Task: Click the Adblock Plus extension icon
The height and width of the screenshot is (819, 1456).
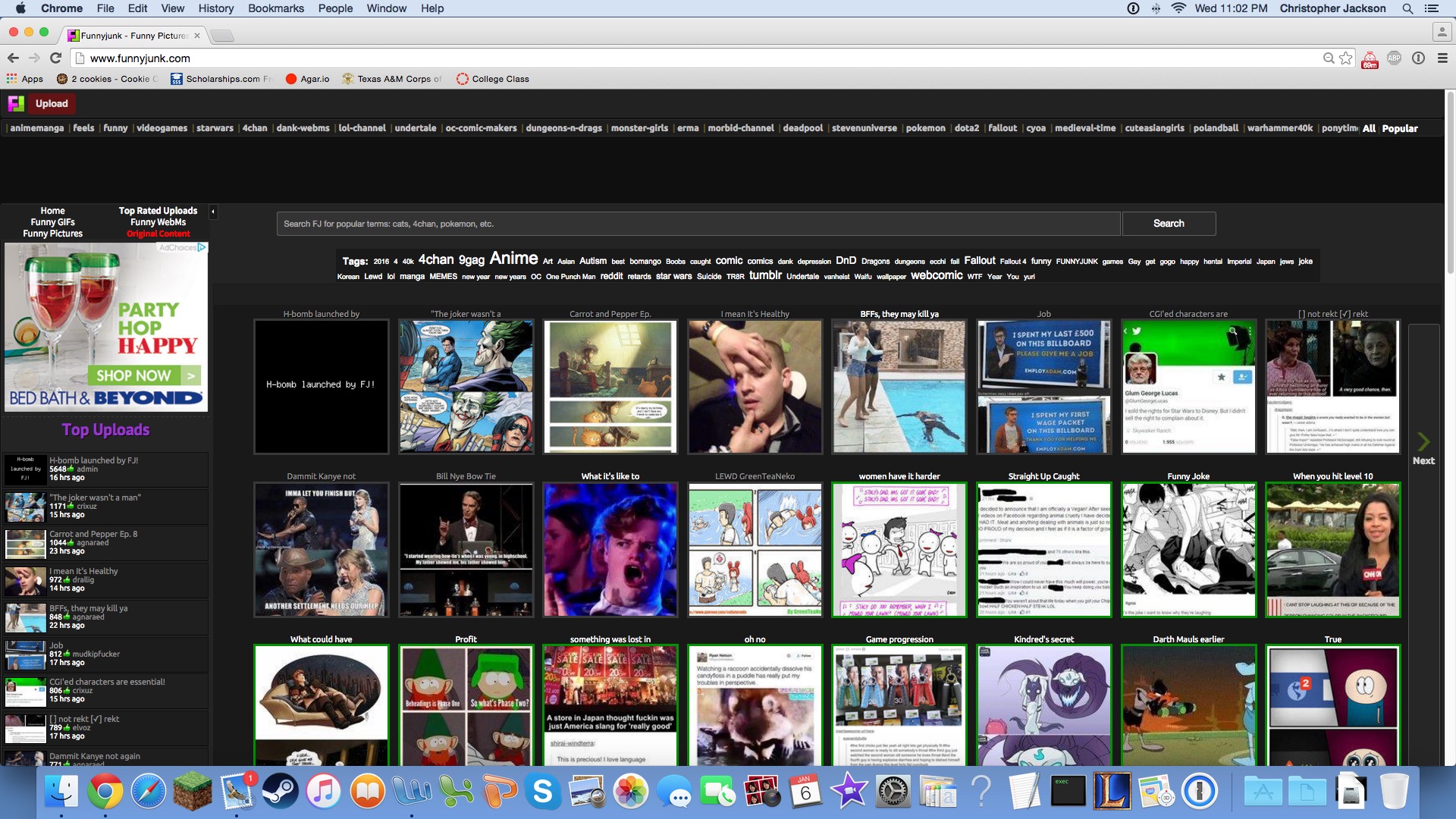Action: coord(1394,58)
